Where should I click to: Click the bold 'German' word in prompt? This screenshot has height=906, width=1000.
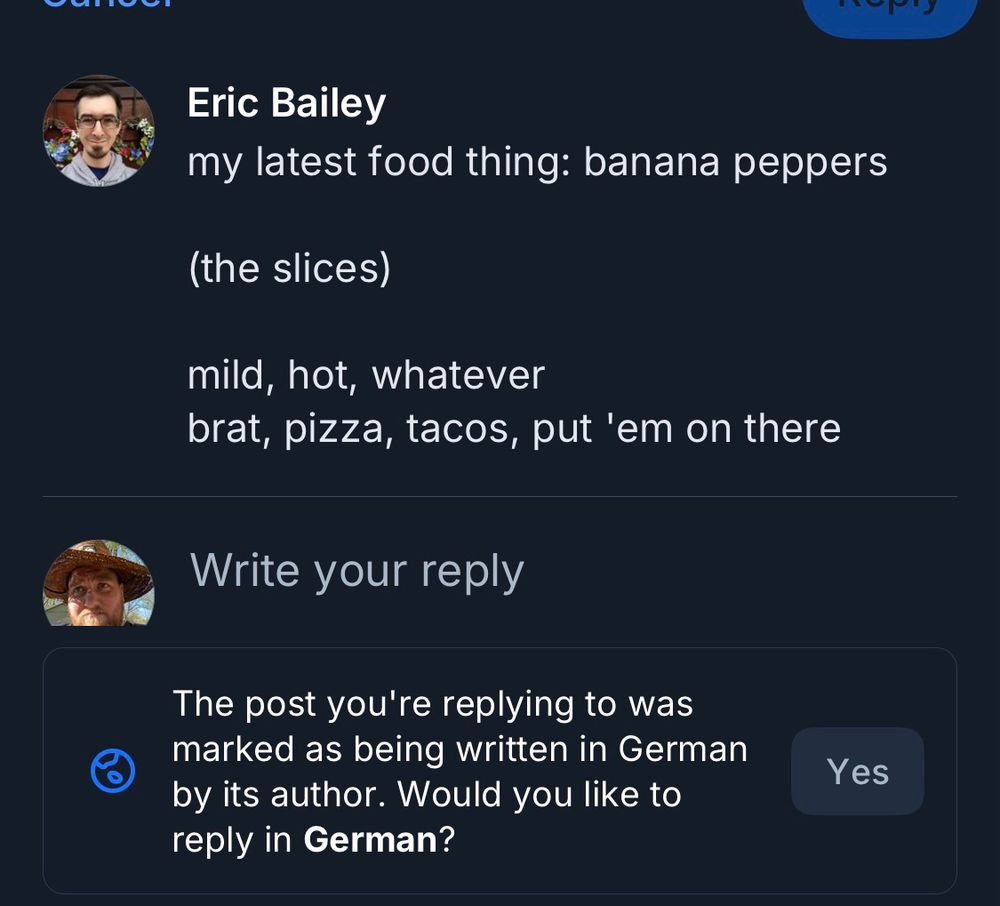(x=370, y=840)
